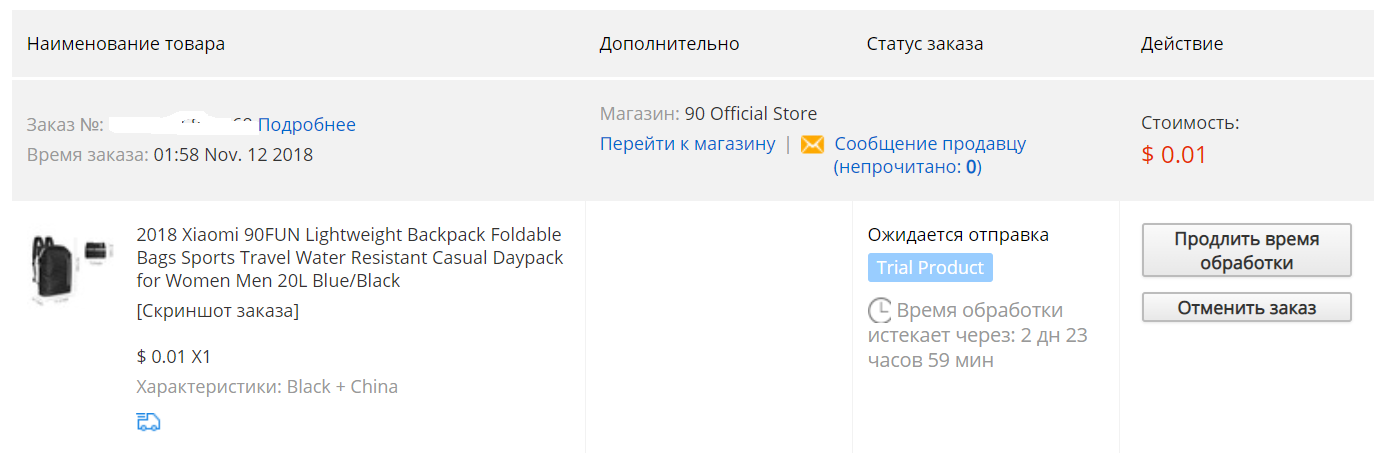Click the Trial Product badge

point(930,267)
